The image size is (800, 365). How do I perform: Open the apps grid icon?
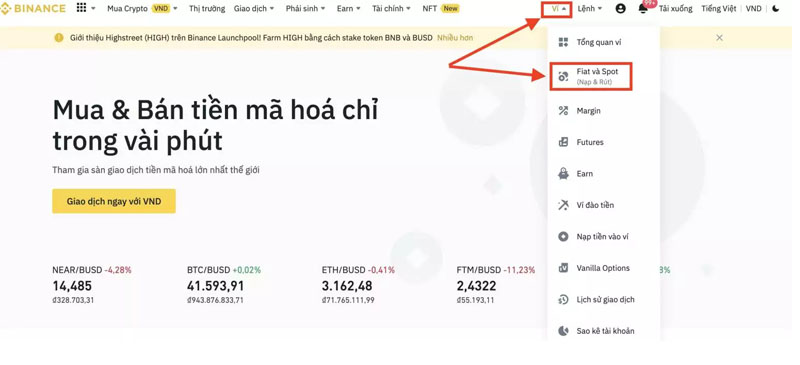click(81, 8)
